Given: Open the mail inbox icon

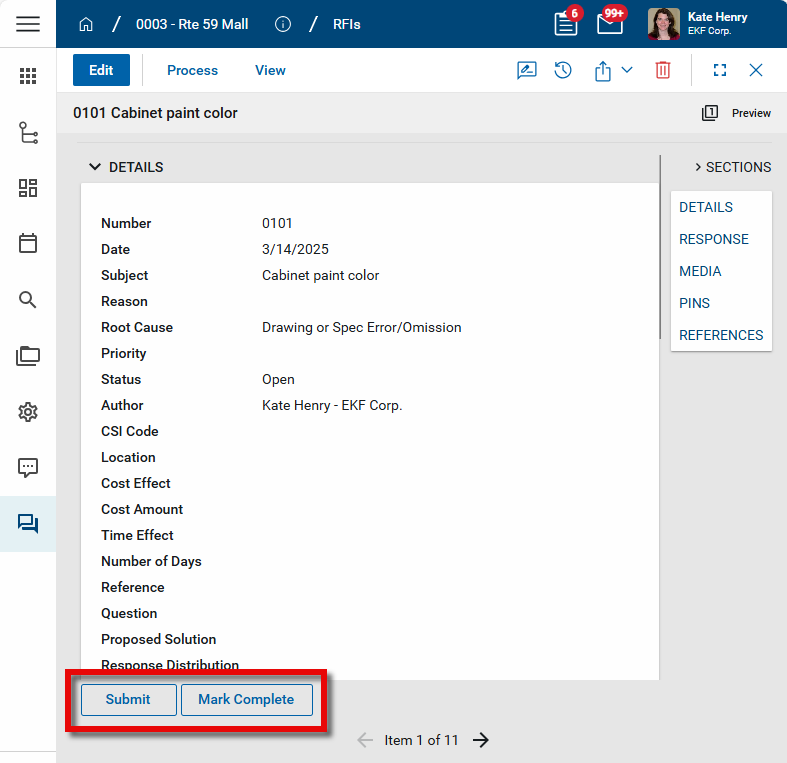Looking at the screenshot, I should (x=610, y=24).
